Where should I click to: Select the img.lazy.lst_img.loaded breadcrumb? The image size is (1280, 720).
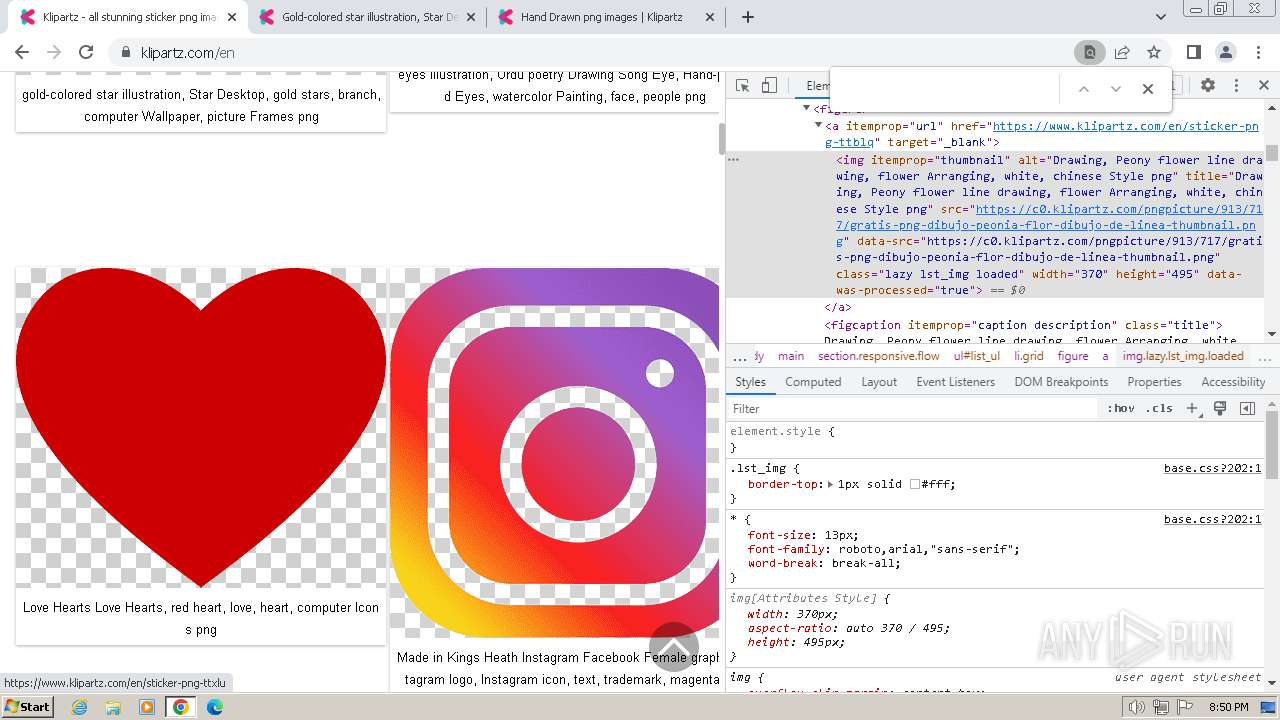(1183, 356)
